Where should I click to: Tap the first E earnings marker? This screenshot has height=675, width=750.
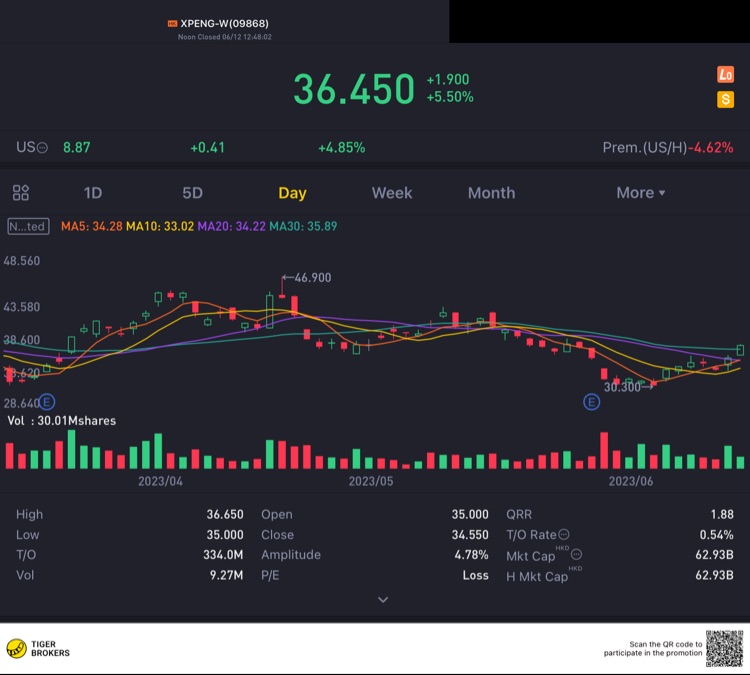[46, 402]
